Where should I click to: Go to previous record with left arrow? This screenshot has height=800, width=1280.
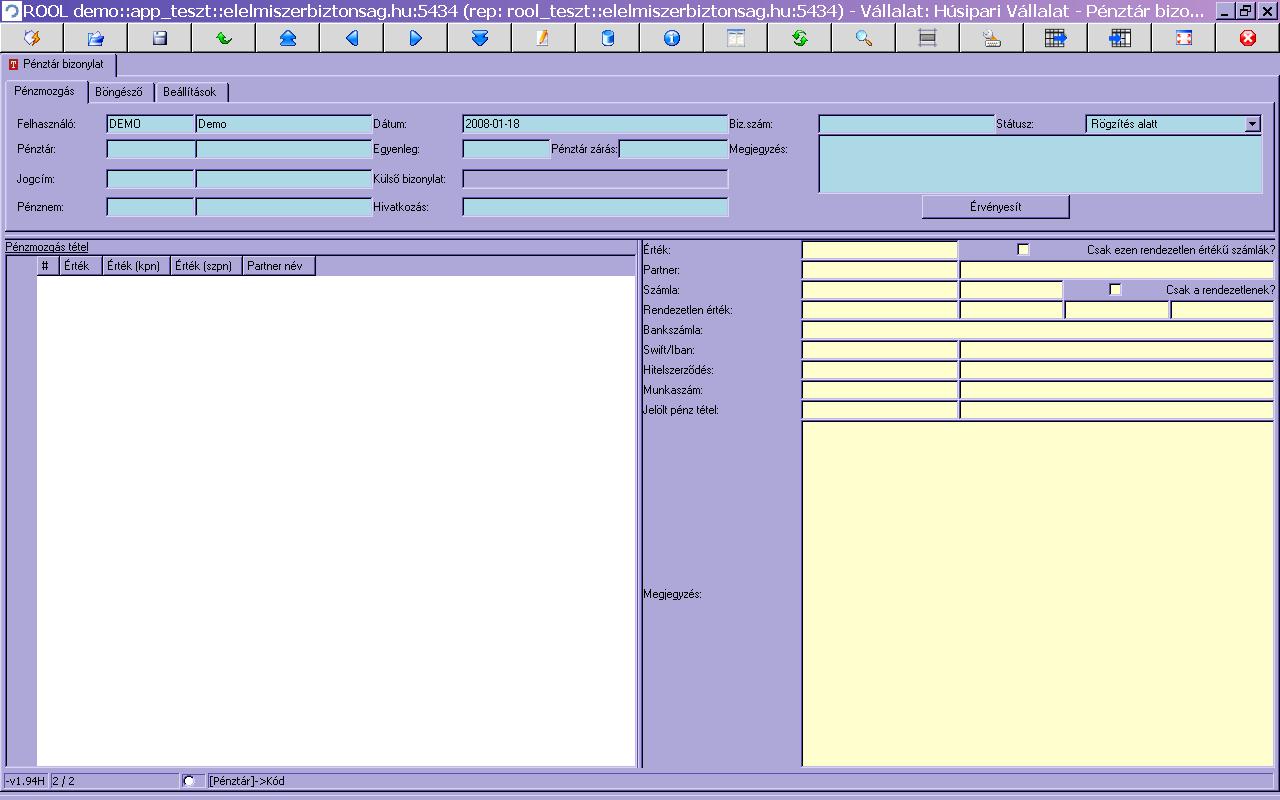(x=352, y=38)
